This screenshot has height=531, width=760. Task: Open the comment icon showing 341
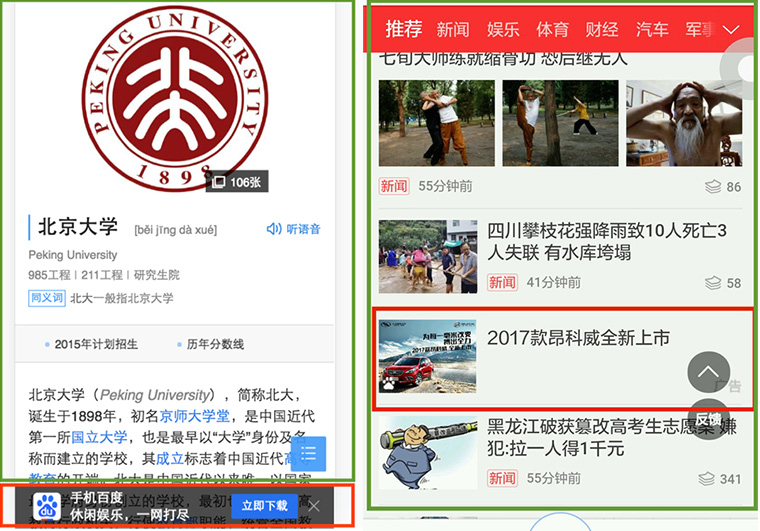tap(707, 479)
